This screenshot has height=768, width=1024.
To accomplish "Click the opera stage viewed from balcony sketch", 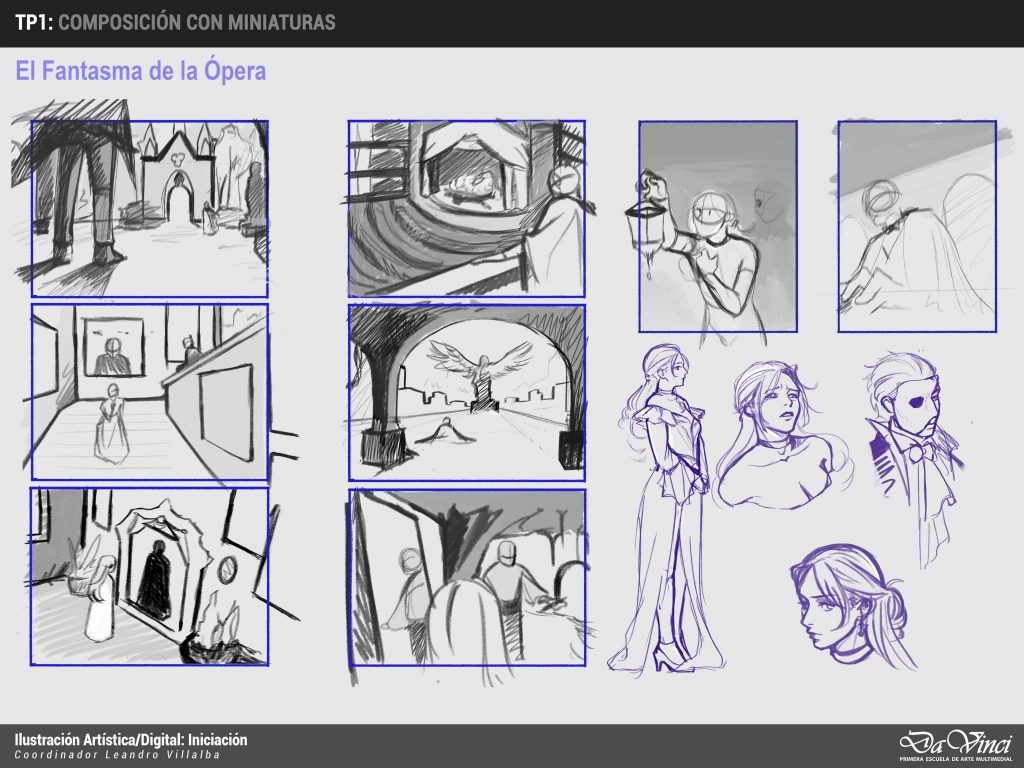I will point(466,208).
